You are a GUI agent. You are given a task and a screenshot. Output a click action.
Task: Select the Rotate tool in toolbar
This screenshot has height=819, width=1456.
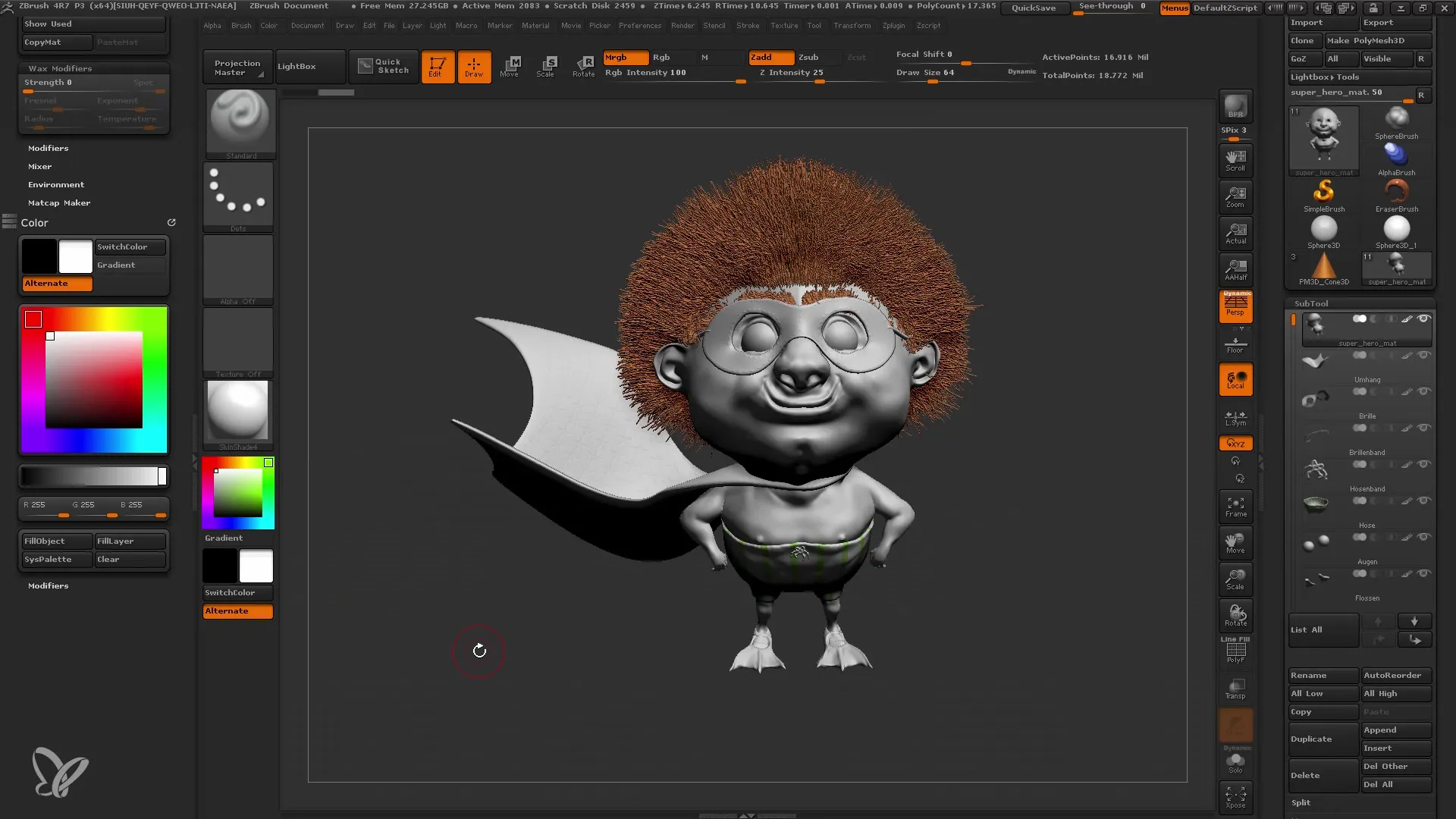pos(582,65)
